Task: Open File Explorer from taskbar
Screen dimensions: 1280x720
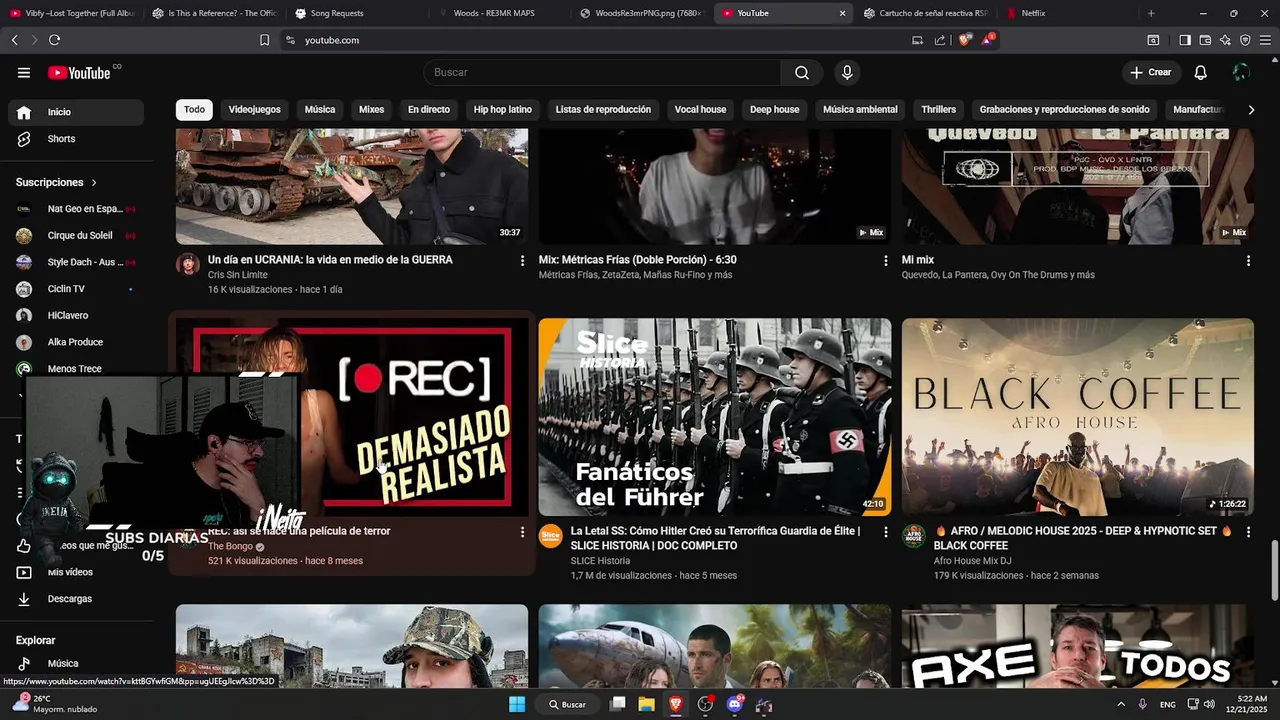Action: click(646, 704)
